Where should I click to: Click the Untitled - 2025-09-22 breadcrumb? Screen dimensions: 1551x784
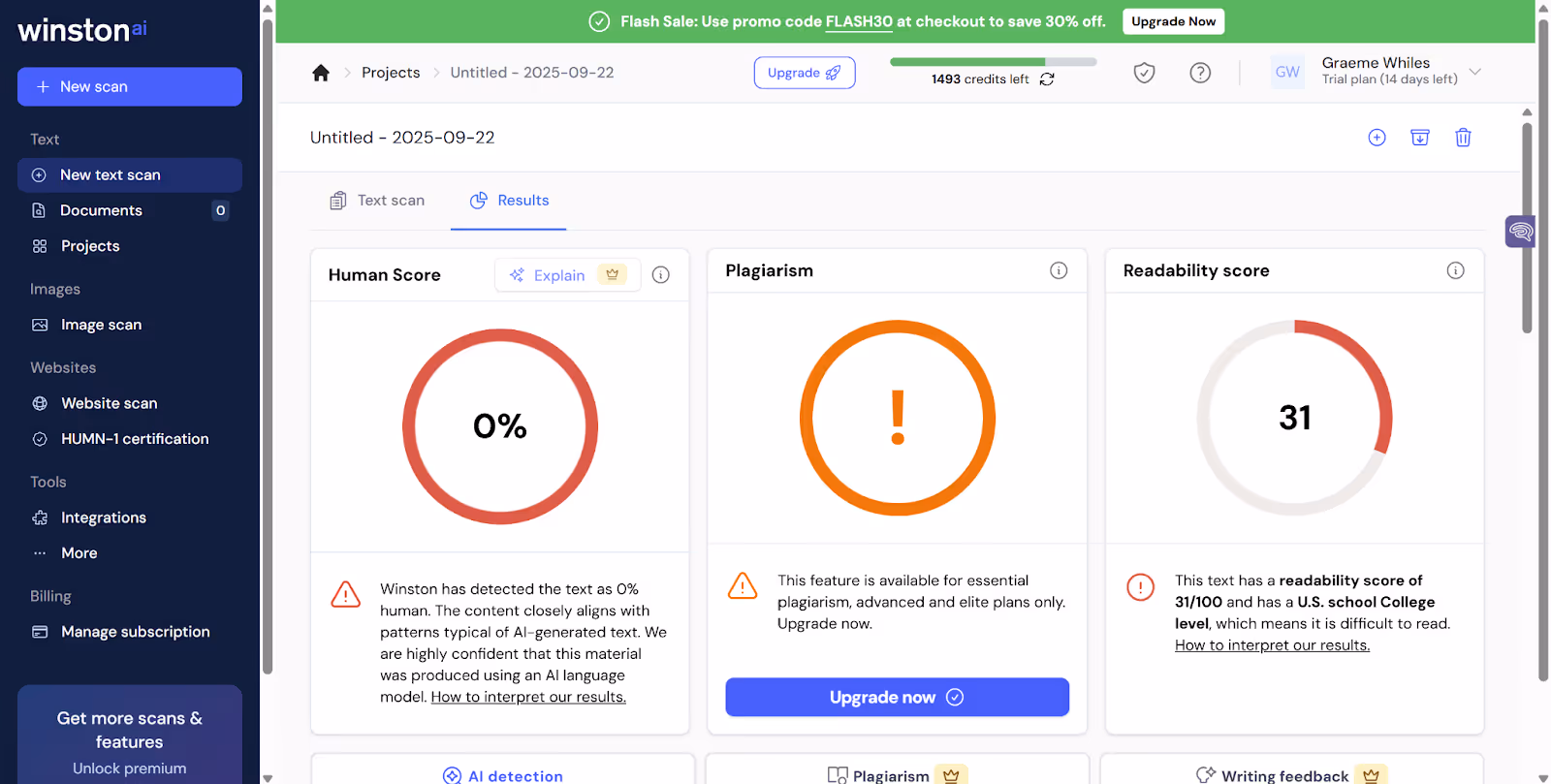pyautogui.click(x=532, y=73)
